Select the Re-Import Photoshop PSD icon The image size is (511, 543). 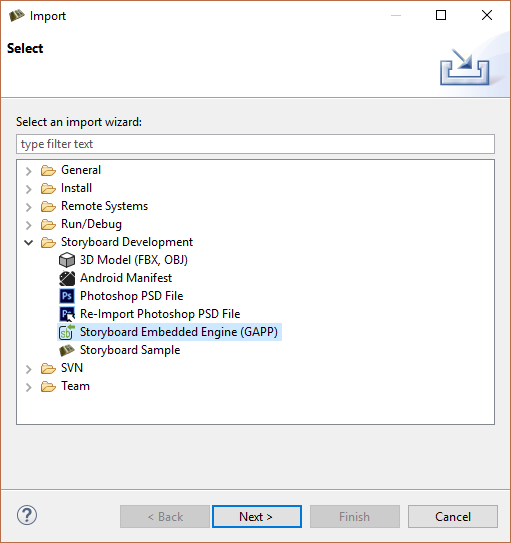tap(67, 314)
